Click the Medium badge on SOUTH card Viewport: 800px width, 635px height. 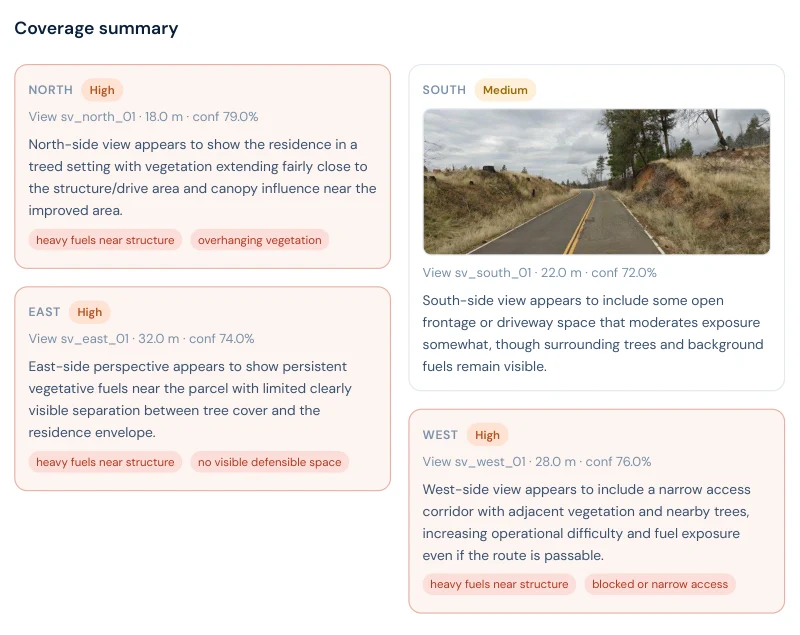pyautogui.click(x=505, y=90)
